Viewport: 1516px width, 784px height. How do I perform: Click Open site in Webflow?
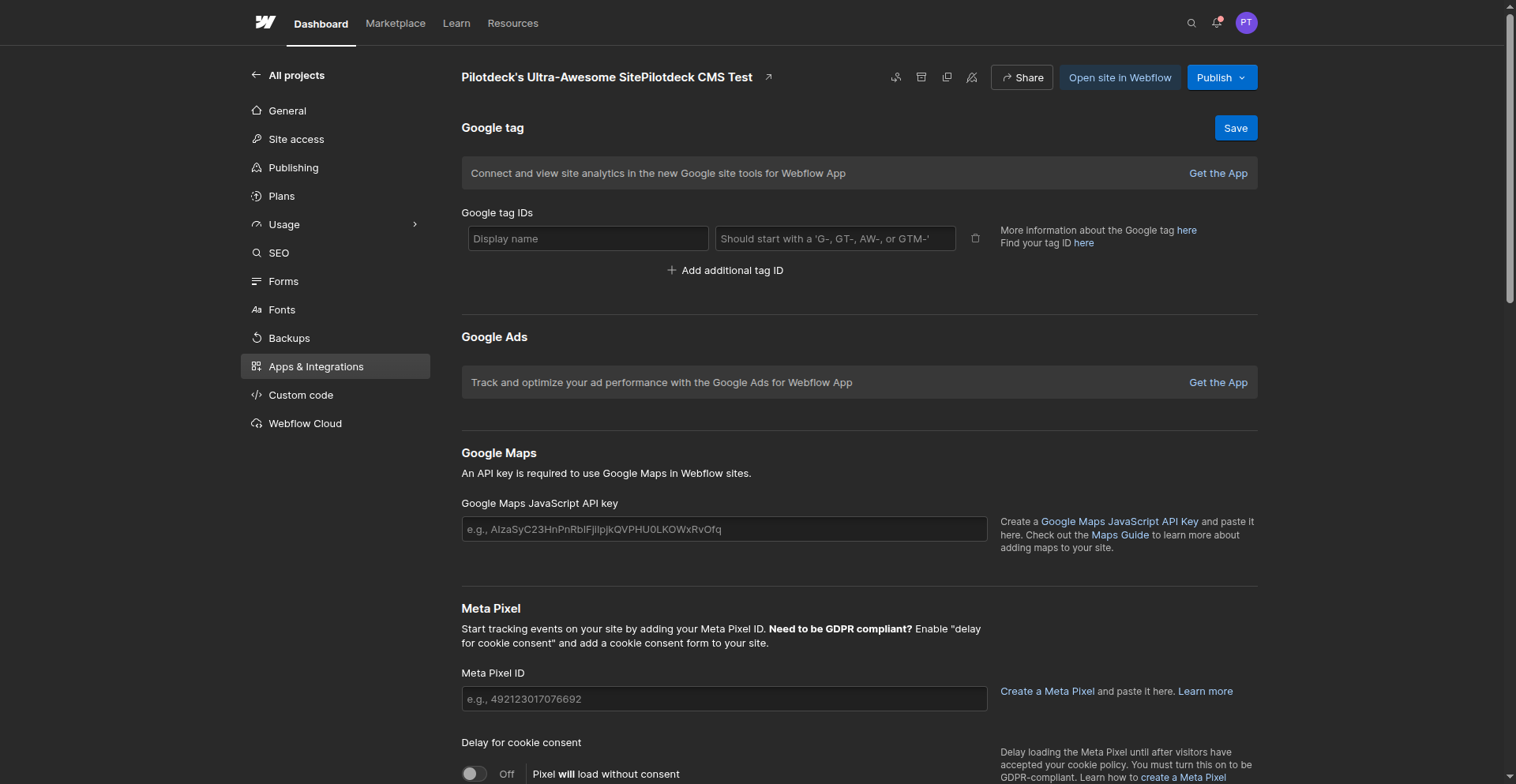click(x=1120, y=77)
